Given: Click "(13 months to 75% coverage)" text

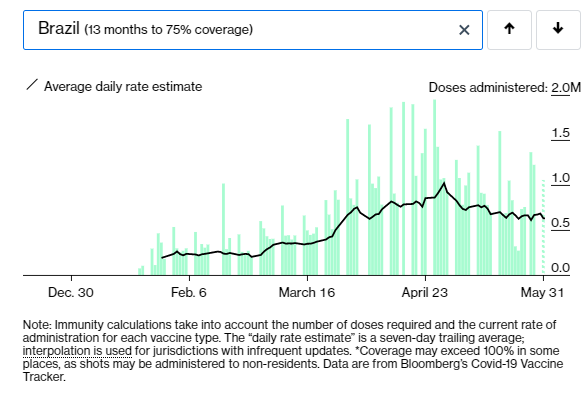Looking at the screenshot, I should pyautogui.click(x=169, y=30).
